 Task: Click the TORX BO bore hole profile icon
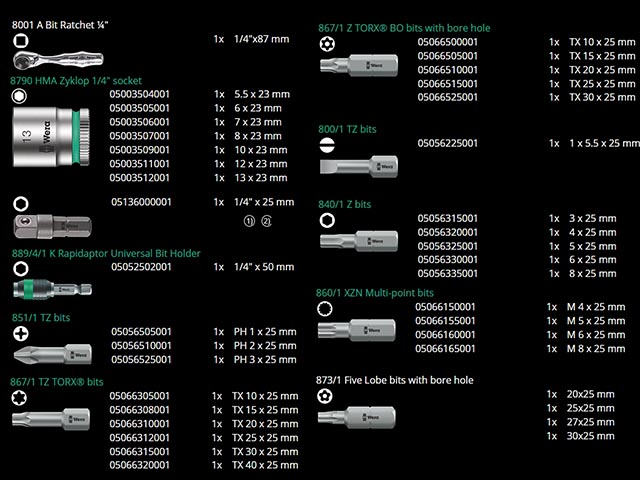point(327,44)
